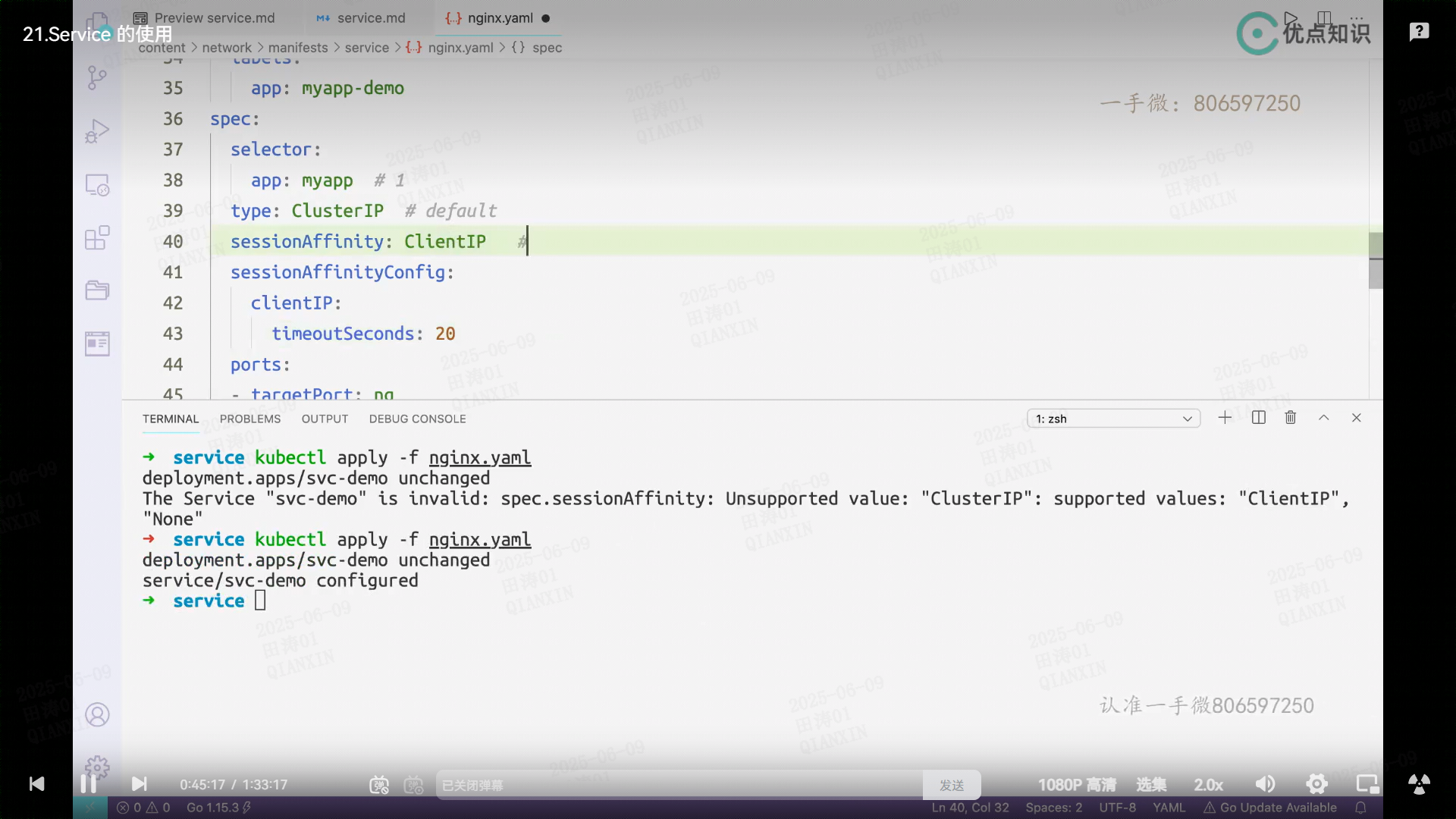Split the terminal panel
The image size is (1456, 819).
point(1259,418)
